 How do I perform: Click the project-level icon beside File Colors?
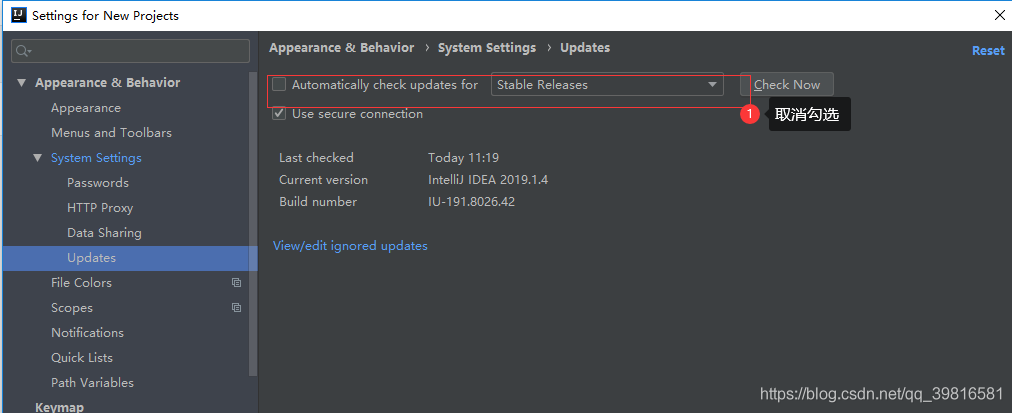(237, 283)
